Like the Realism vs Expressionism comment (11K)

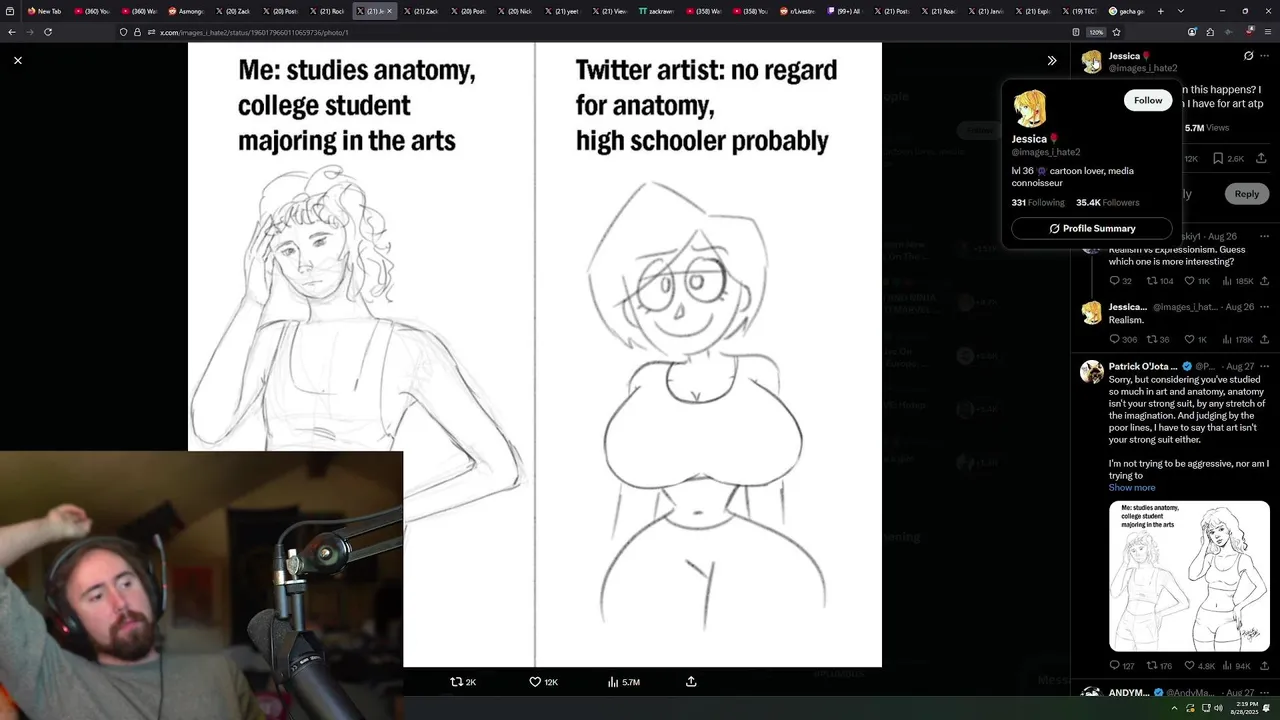coord(1197,281)
